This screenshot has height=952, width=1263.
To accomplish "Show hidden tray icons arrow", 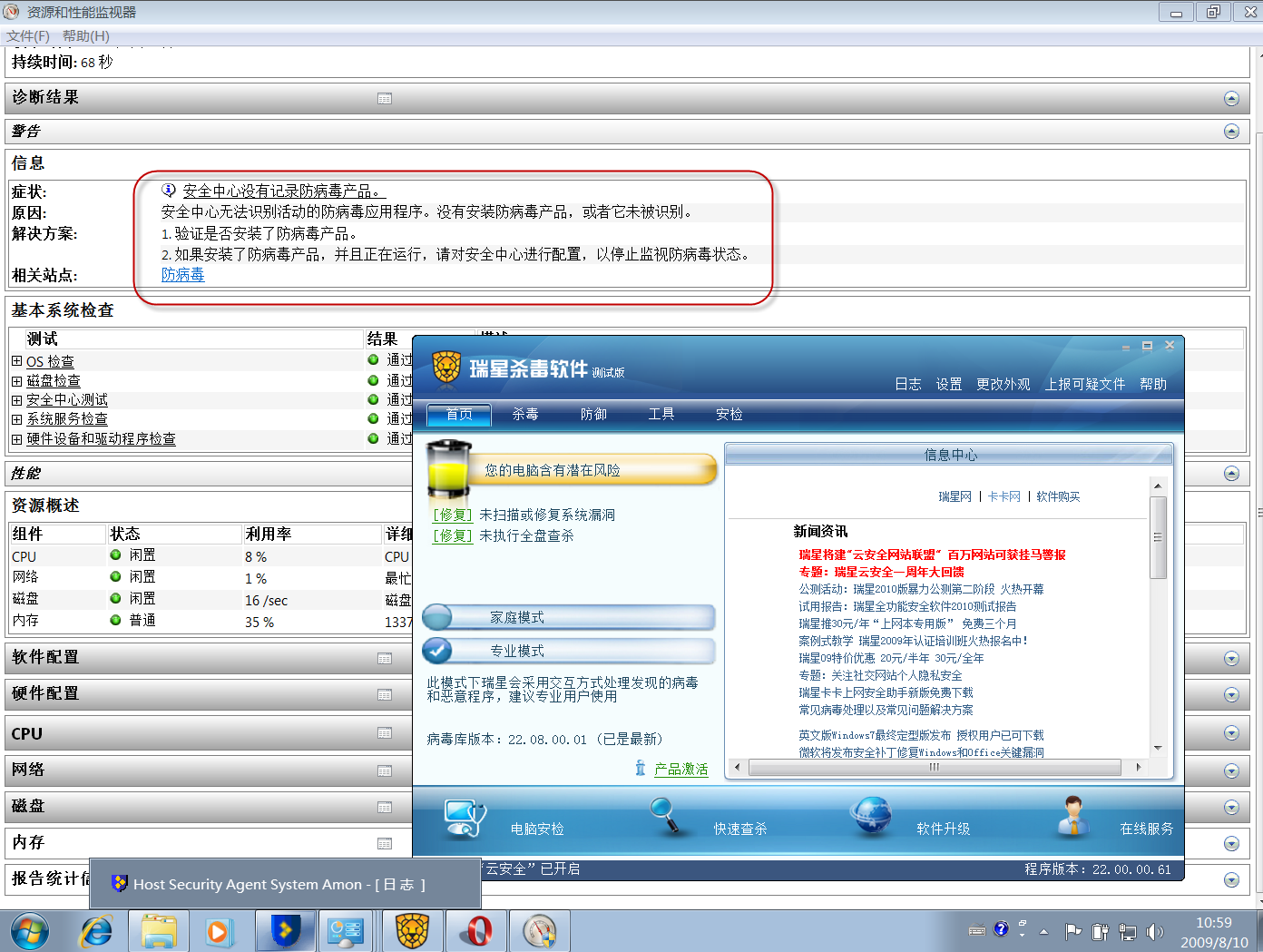I will coord(1043,932).
